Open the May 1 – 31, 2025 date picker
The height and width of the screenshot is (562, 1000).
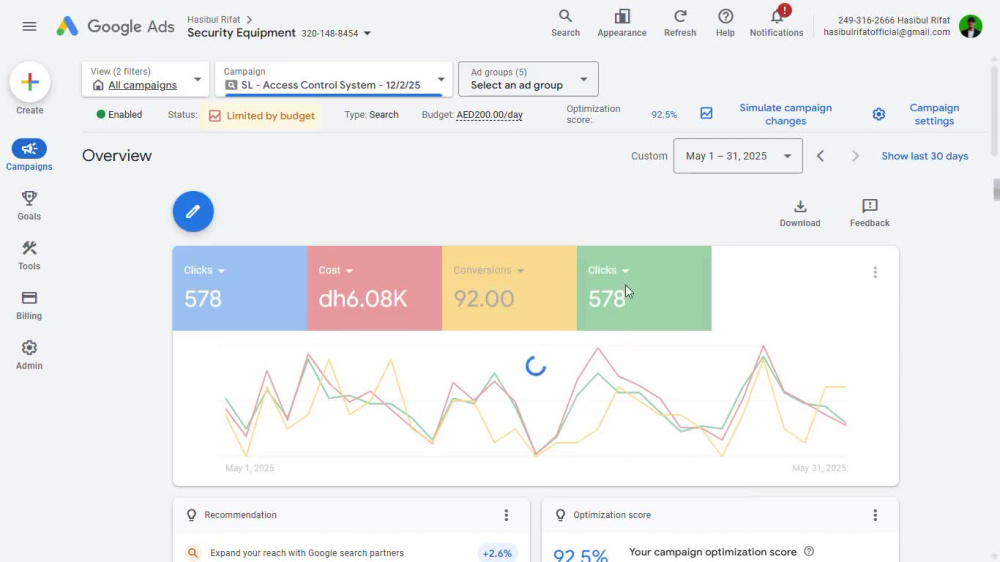[x=738, y=156]
